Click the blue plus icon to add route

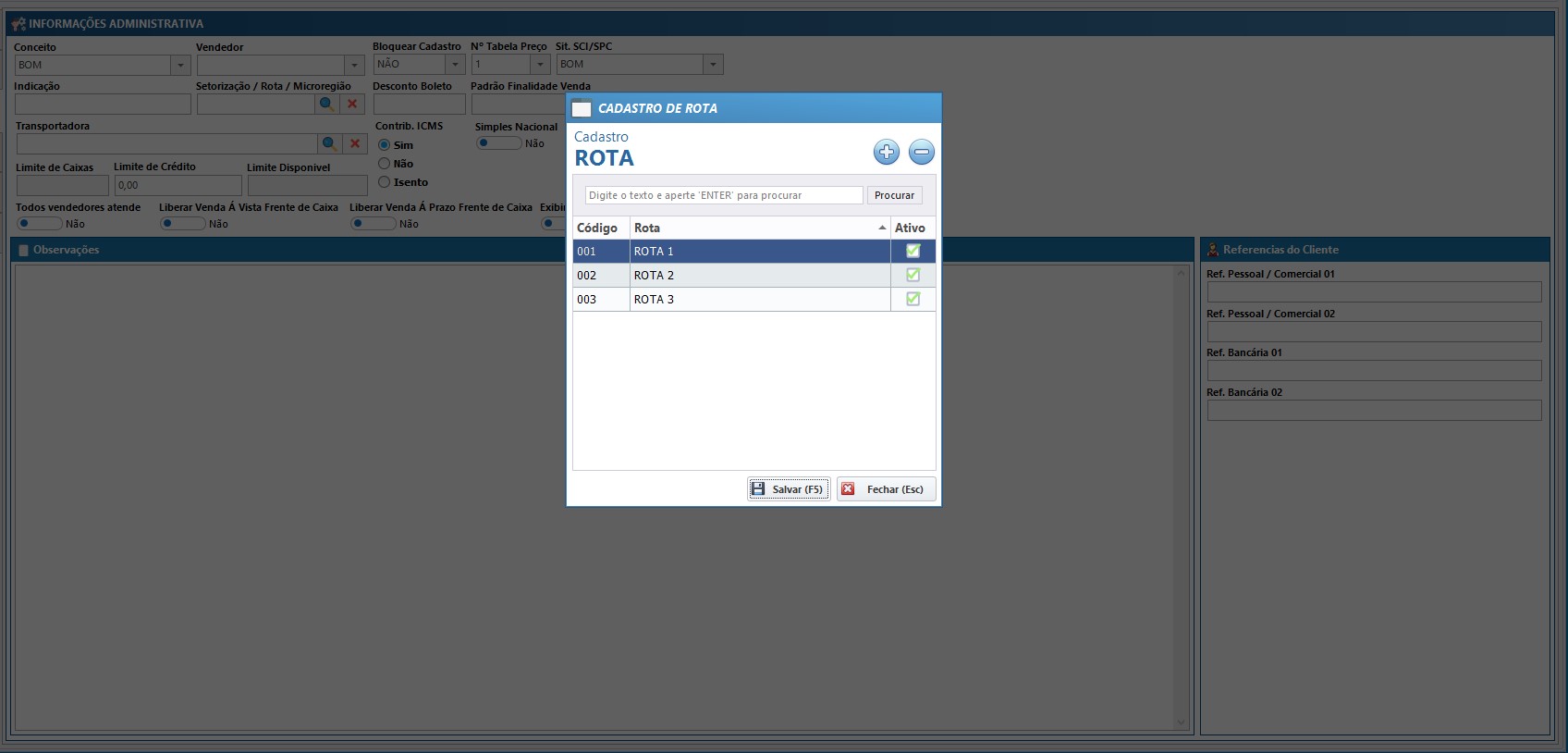click(x=886, y=153)
